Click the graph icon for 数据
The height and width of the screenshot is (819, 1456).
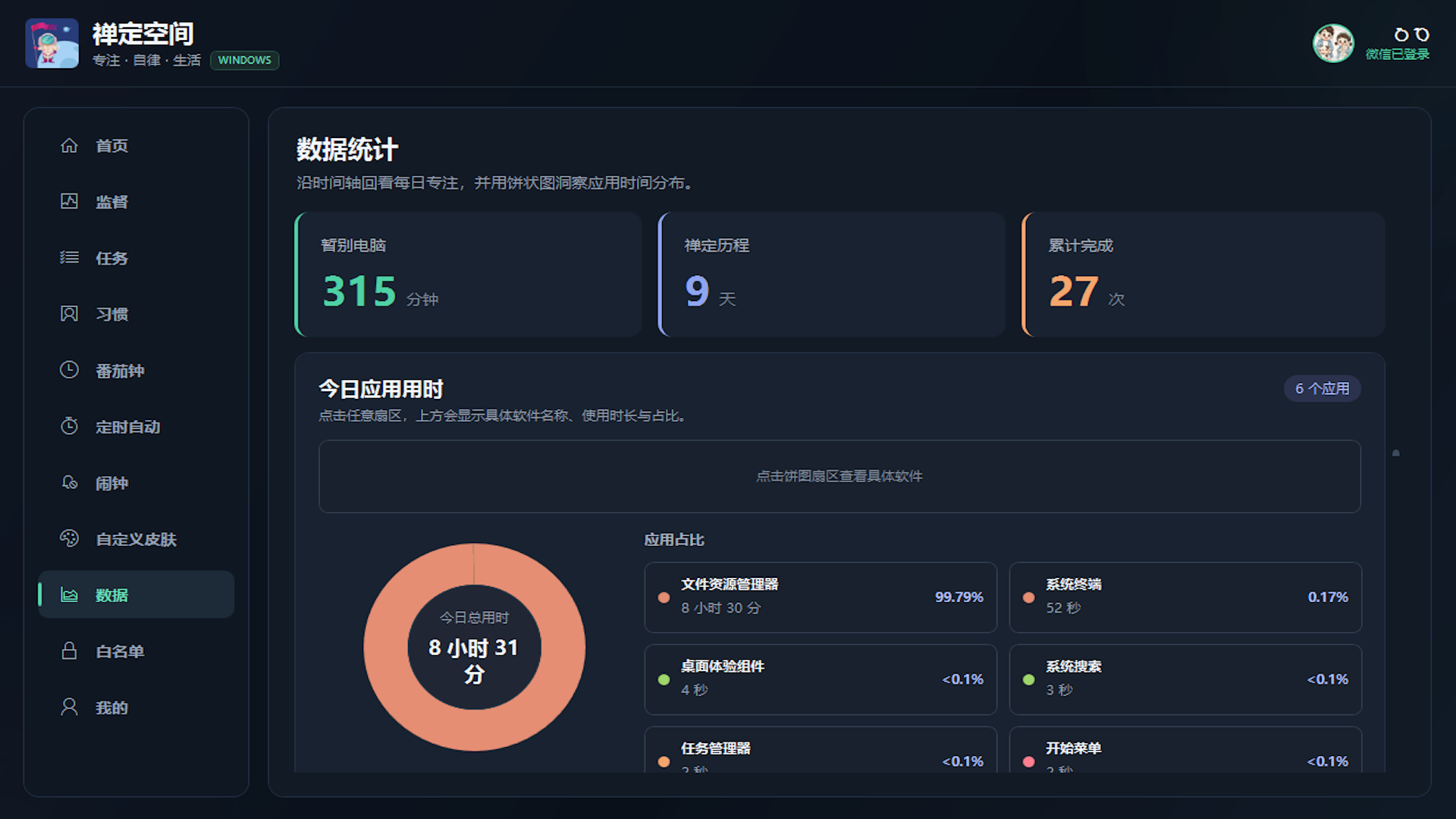coord(69,595)
